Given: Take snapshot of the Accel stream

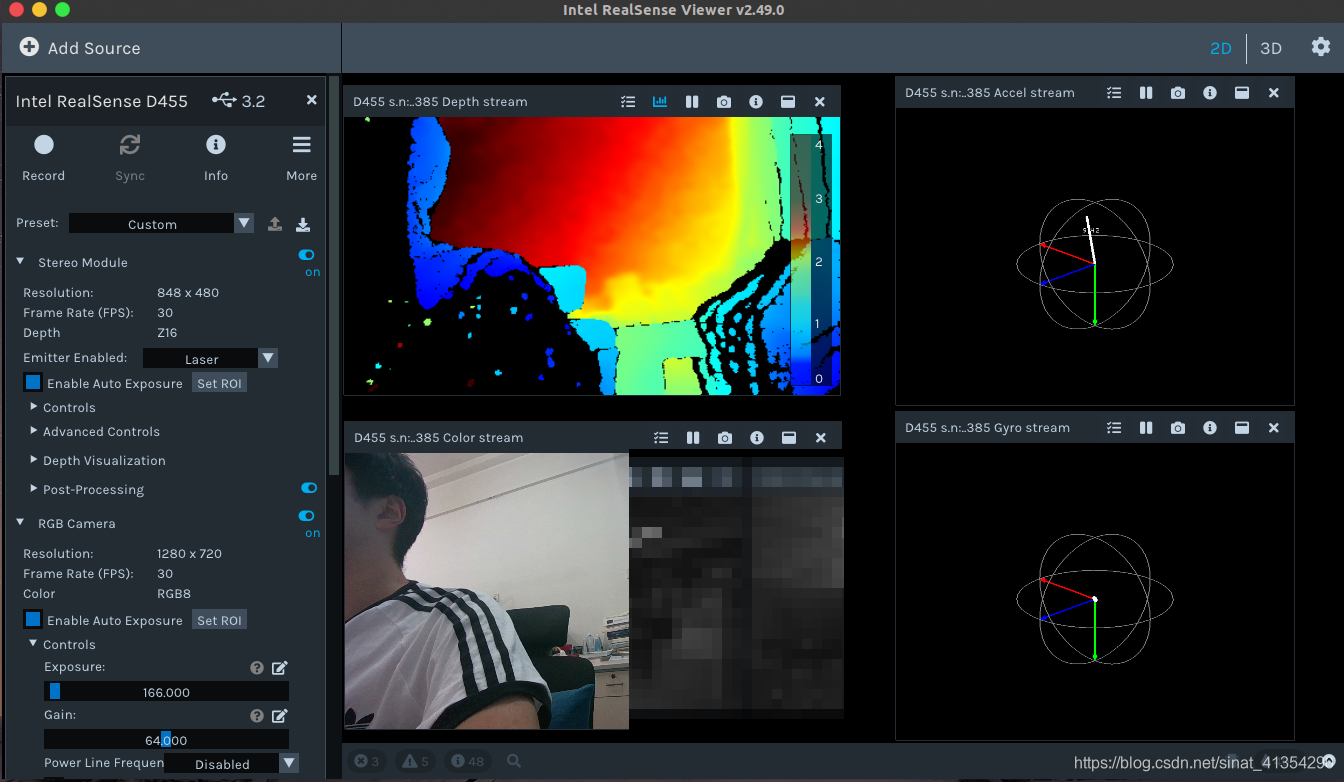Looking at the screenshot, I should coord(1178,93).
